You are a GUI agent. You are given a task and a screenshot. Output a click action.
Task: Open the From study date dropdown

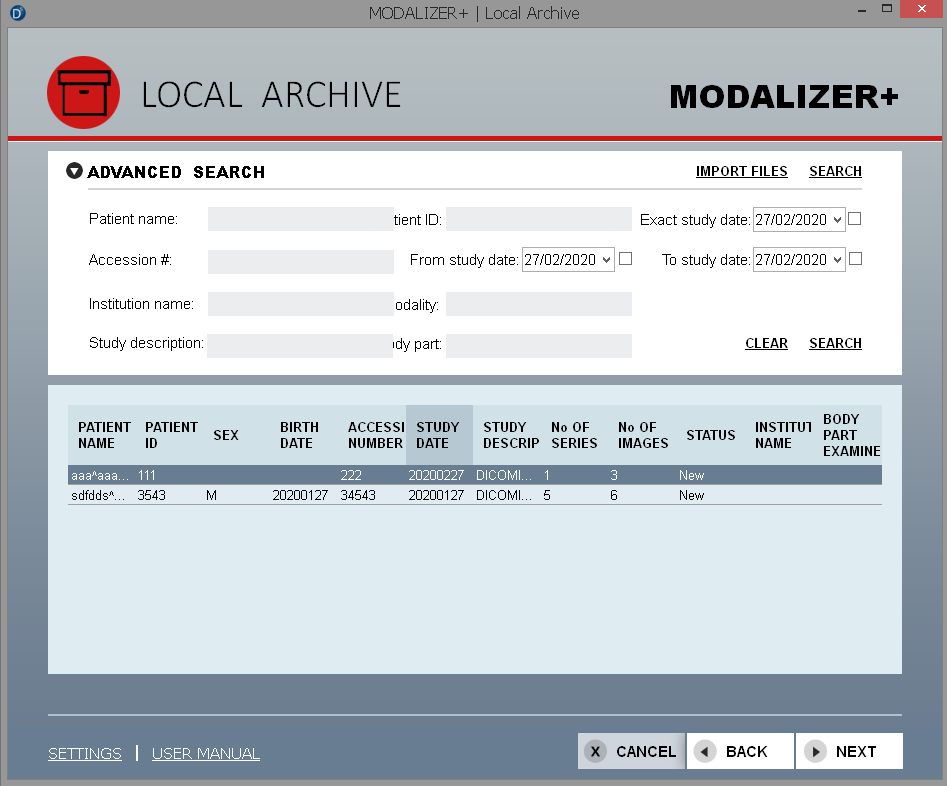tap(606, 260)
